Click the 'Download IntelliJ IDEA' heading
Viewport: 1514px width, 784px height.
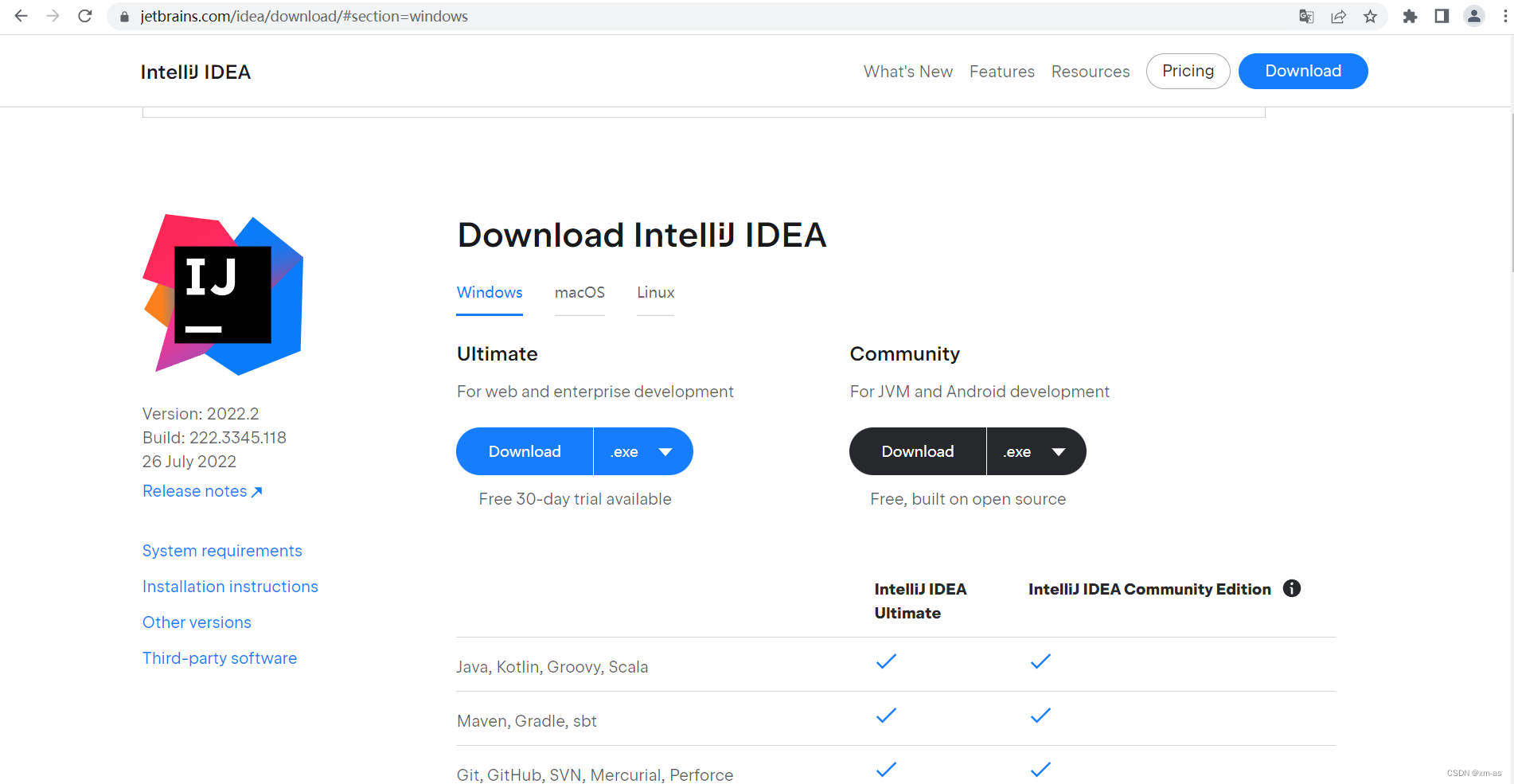(642, 235)
